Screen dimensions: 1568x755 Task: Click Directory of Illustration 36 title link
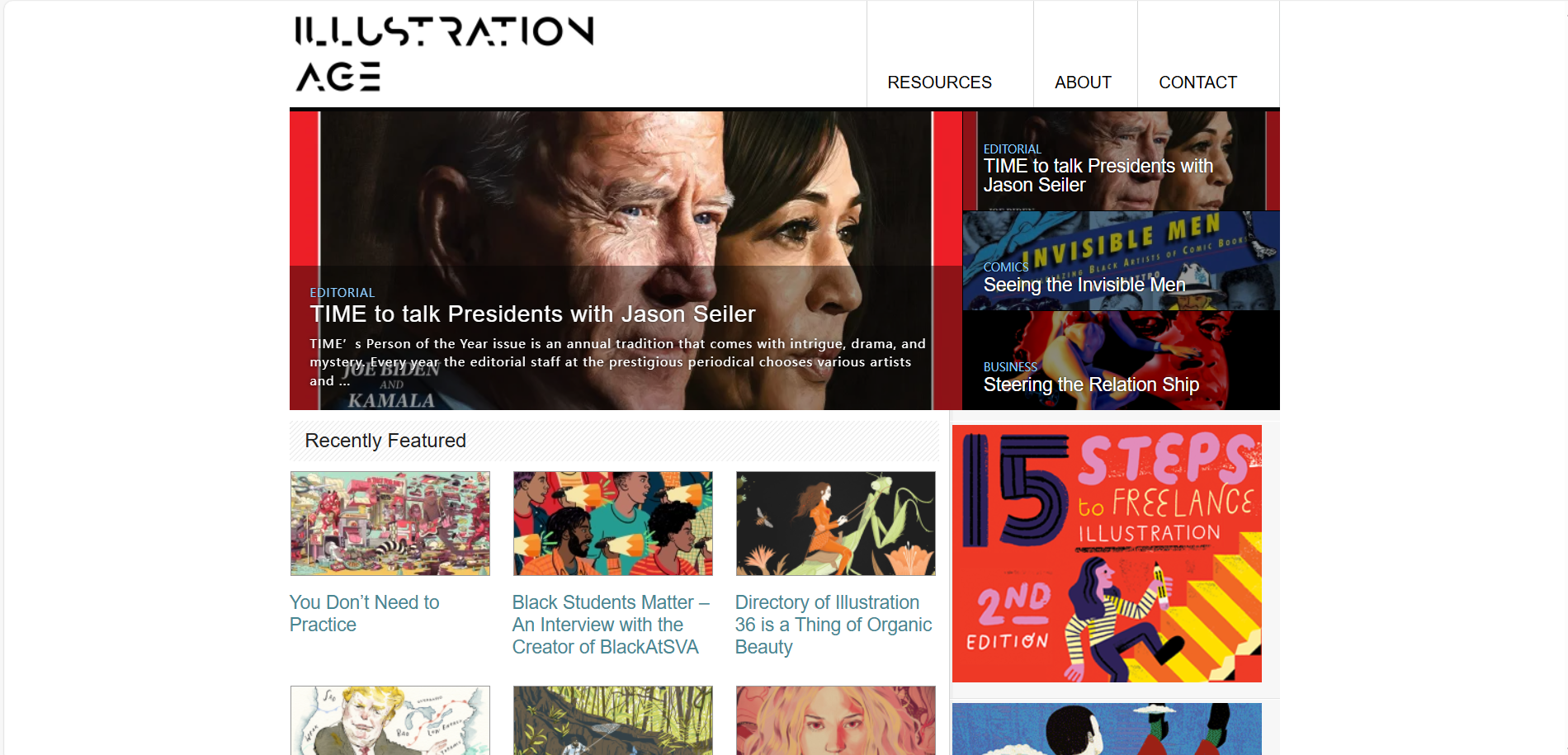tap(834, 625)
